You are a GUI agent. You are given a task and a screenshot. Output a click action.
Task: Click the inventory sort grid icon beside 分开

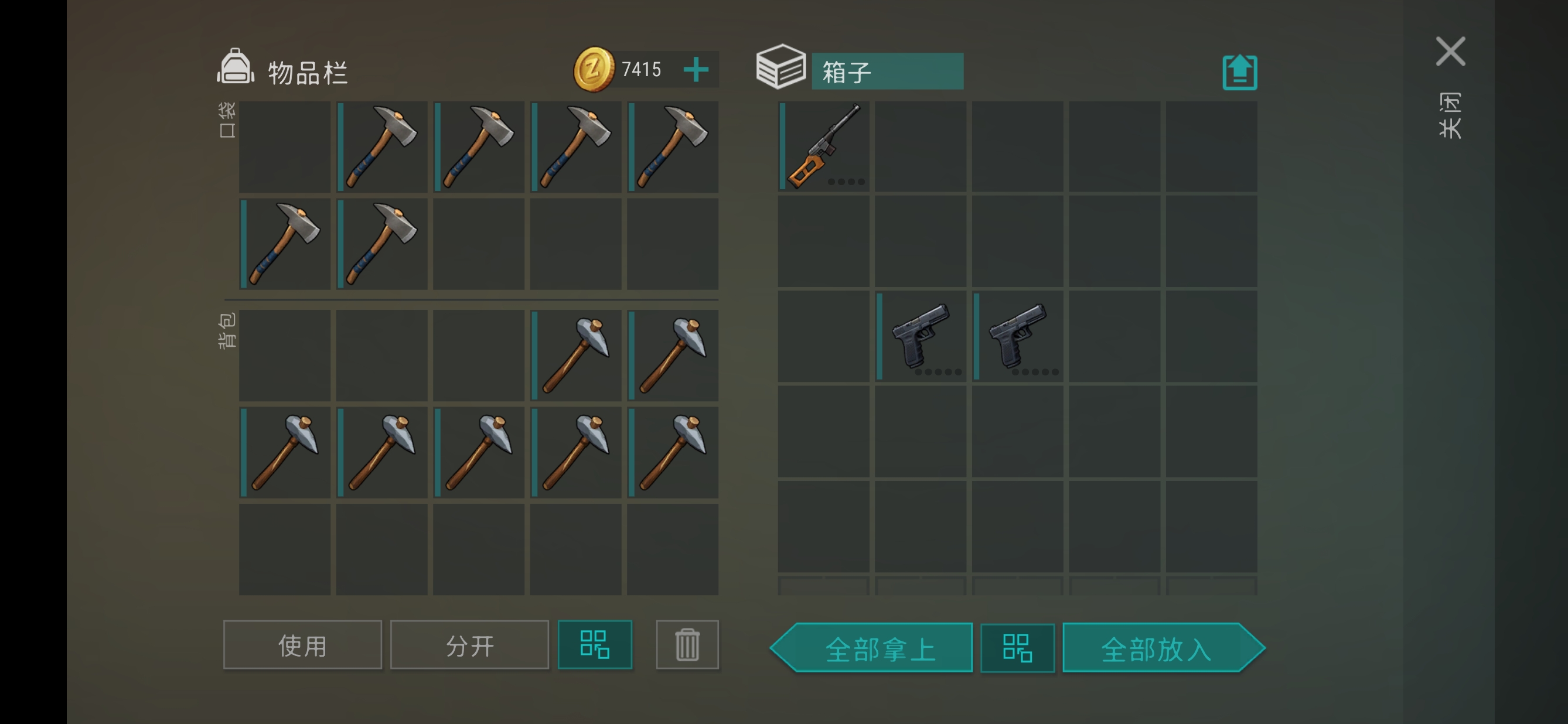(595, 644)
